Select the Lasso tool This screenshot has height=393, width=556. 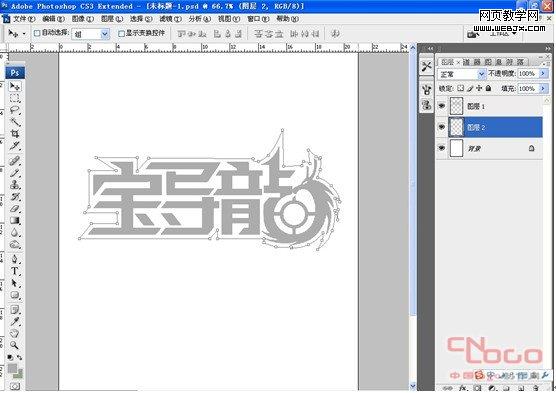15,110
